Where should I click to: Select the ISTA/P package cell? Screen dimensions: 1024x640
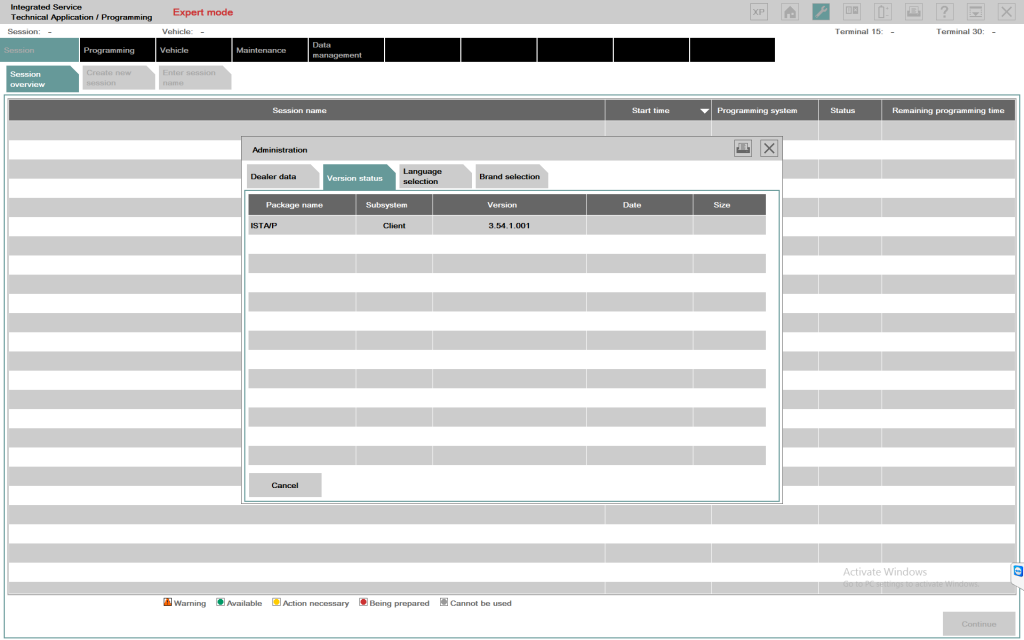pos(302,225)
